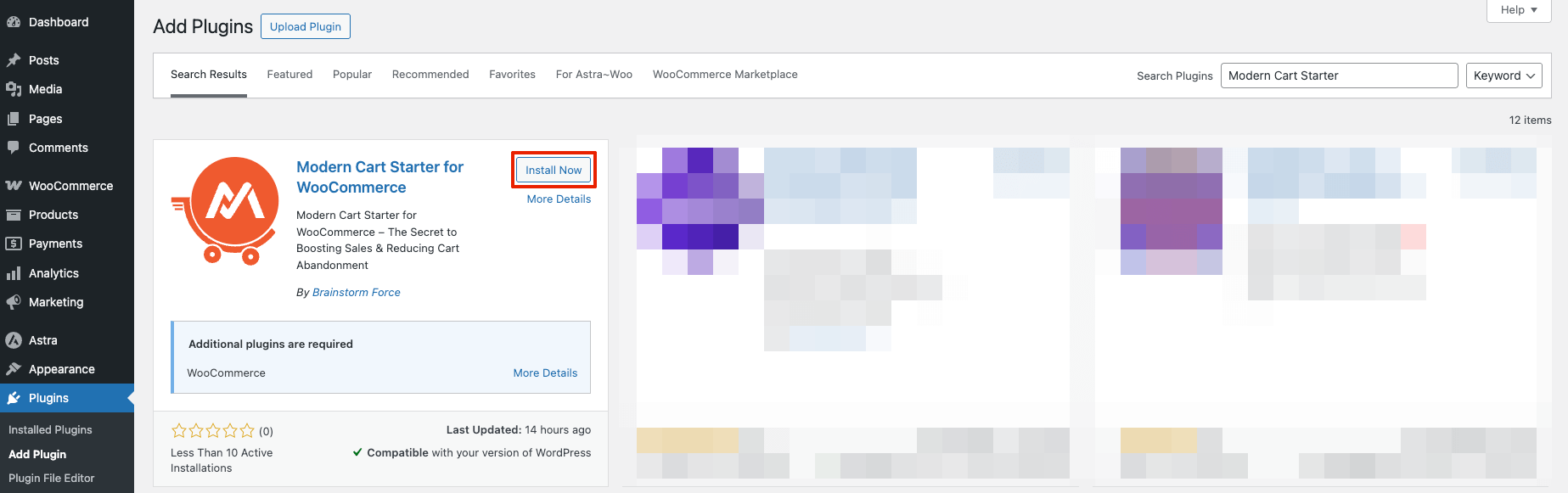
Task: Click the plugin description about boosting sales
Action: pyautogui.click(x=378, y=240)
